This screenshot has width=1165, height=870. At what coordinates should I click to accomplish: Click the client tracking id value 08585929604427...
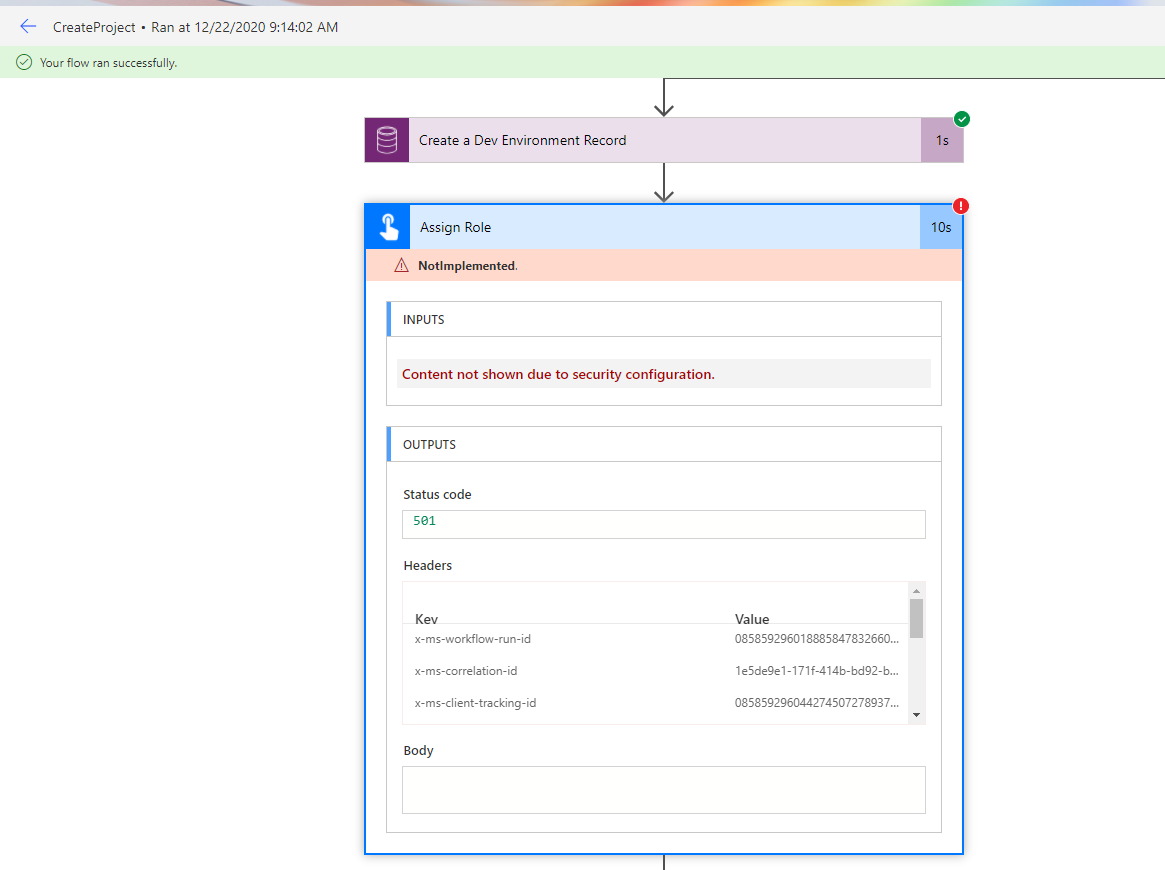[817, 703]
